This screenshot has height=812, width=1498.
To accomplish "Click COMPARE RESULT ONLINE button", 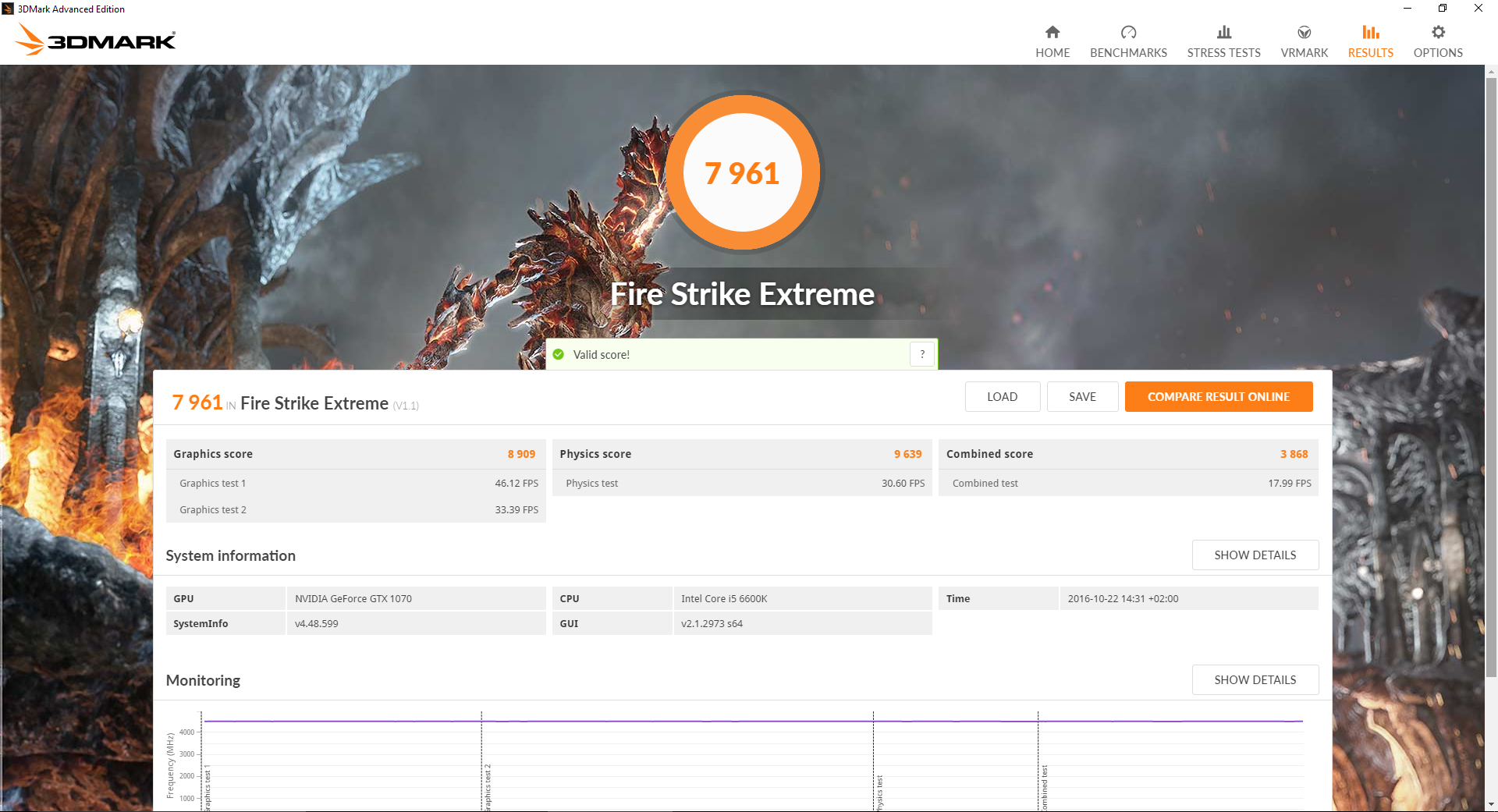I will click(x=1219, y=396).
